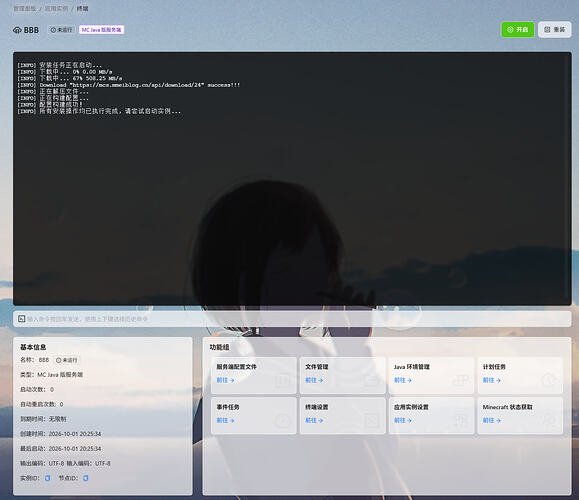Click the cloud icon beside BBB
The height and width of the screenshot is (500, 579).
pyautogui.click(x=17, y=30)
